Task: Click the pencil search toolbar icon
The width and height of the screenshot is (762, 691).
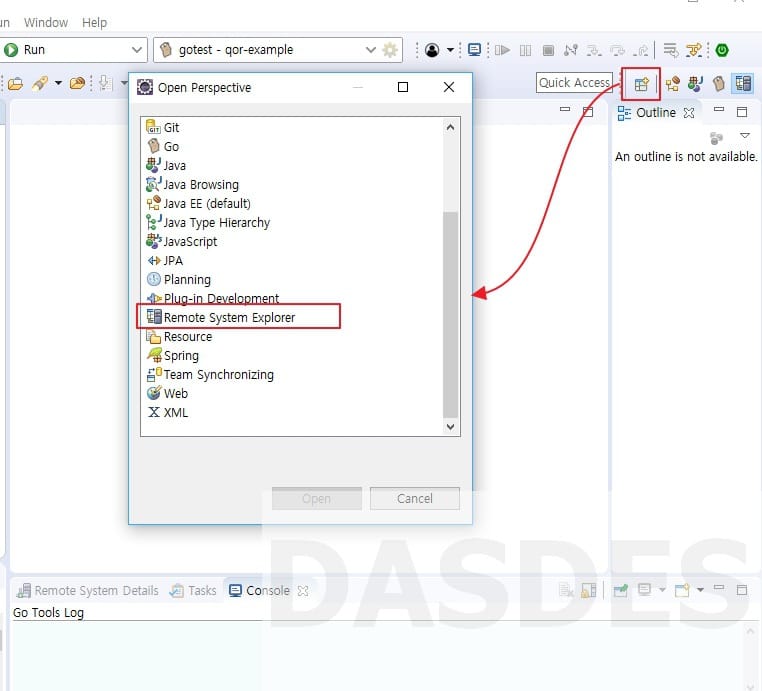Action: click(x=40, y=84)
